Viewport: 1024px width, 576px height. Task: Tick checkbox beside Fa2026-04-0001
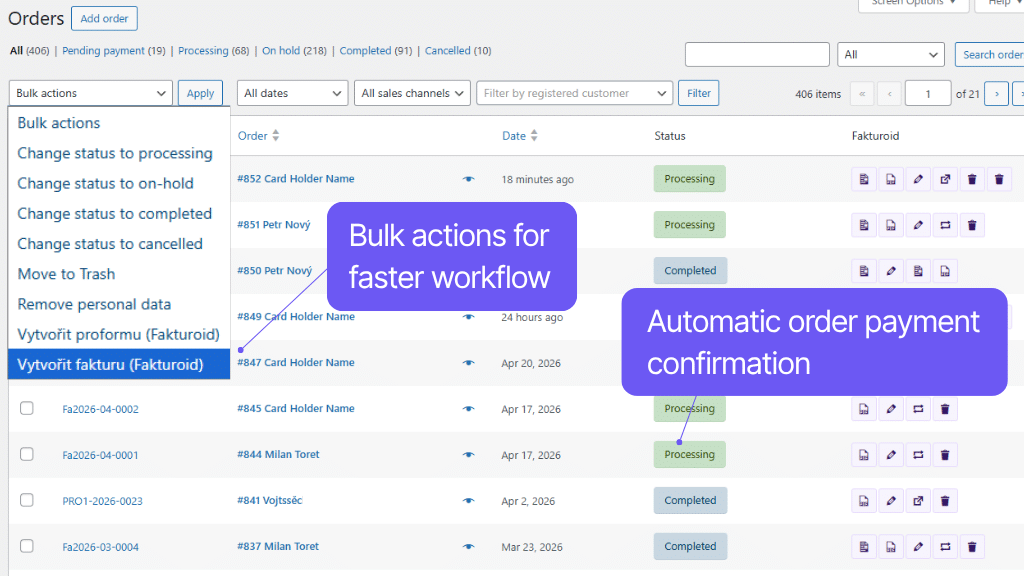[27, 454]
